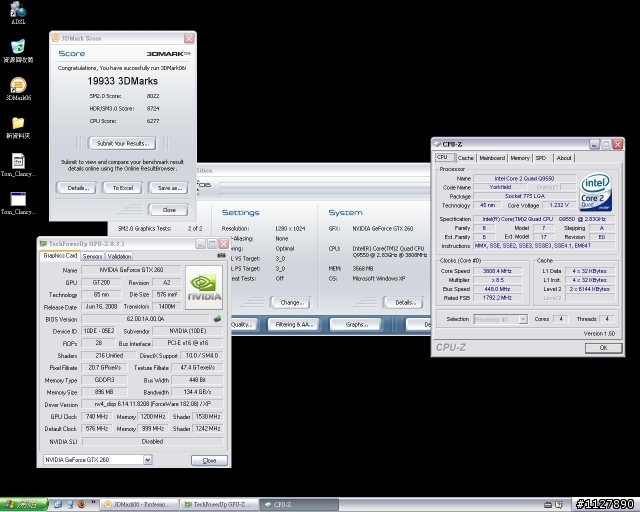Click the GPU-Z Name field NVIDIA GeForce GTX 260
640x512 pixels.
tap(131, 270)
